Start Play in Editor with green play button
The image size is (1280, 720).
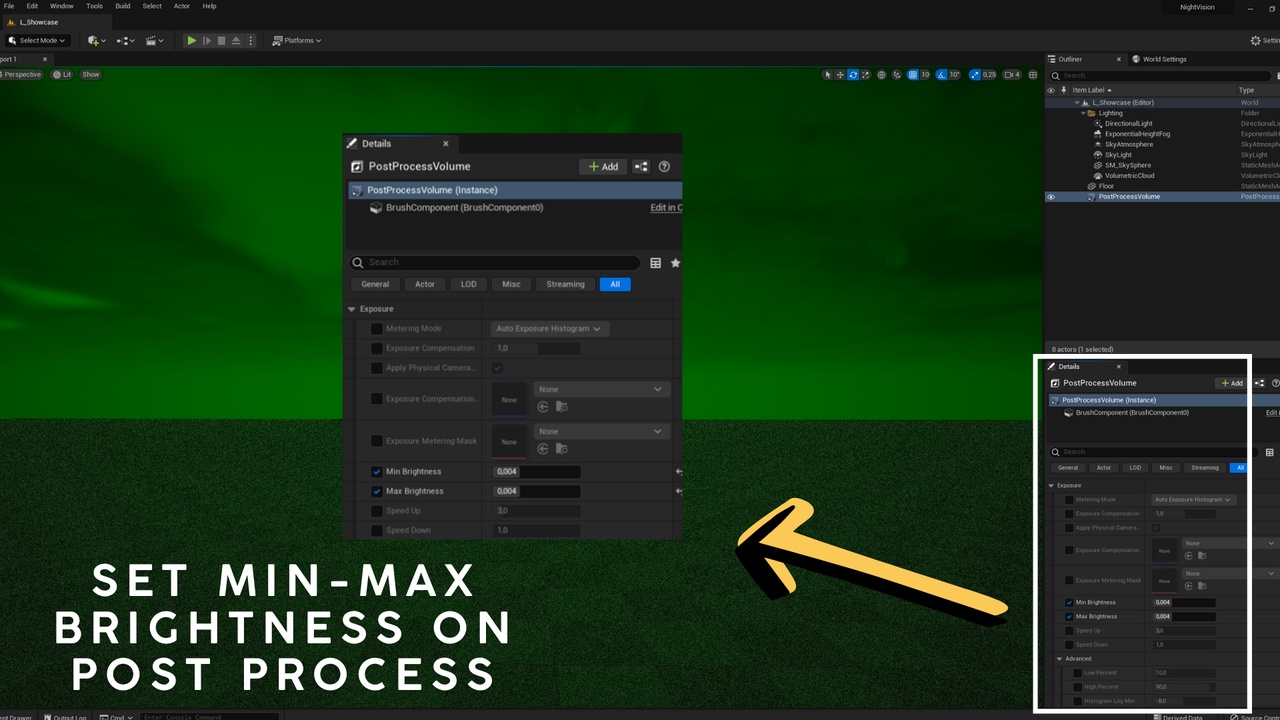tap(191, 41)
